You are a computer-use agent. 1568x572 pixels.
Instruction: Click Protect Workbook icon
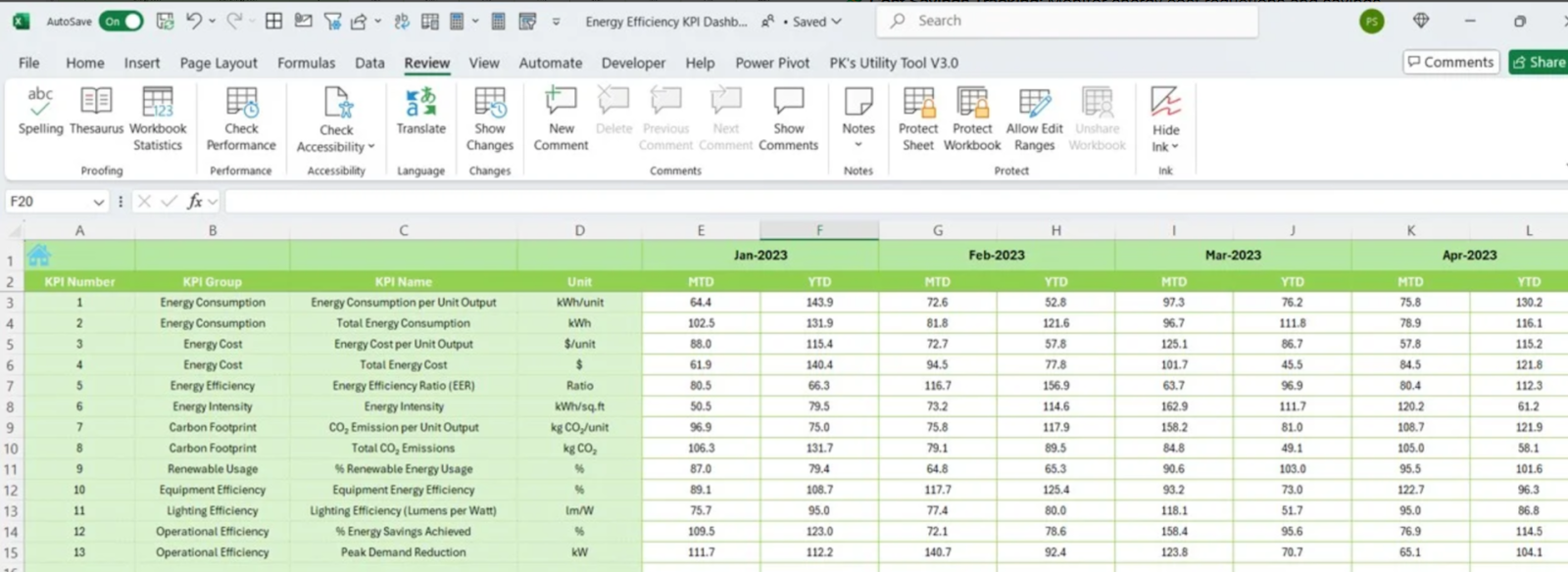pos(972,102)
